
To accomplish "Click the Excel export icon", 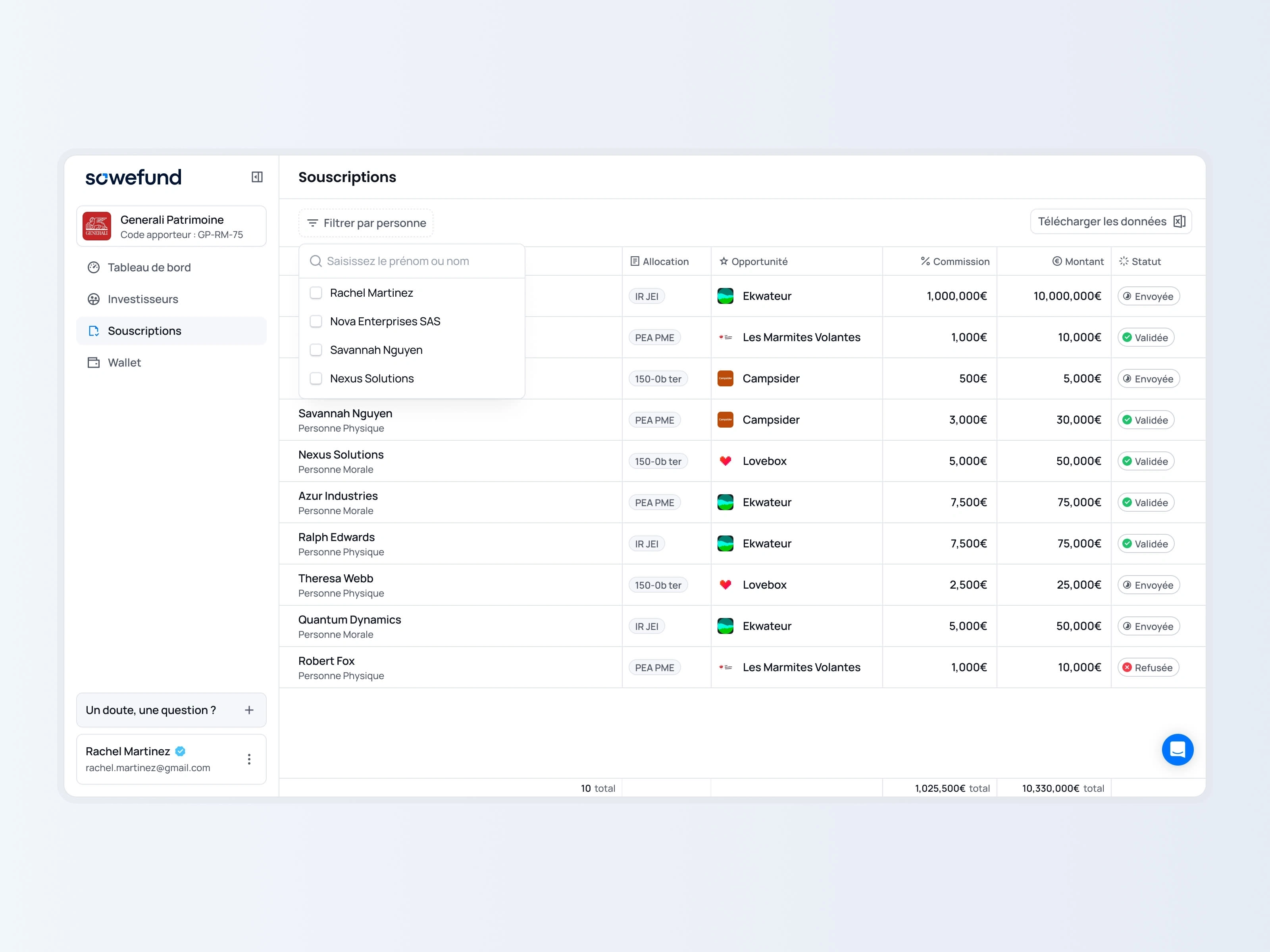I will point(1179,221).
